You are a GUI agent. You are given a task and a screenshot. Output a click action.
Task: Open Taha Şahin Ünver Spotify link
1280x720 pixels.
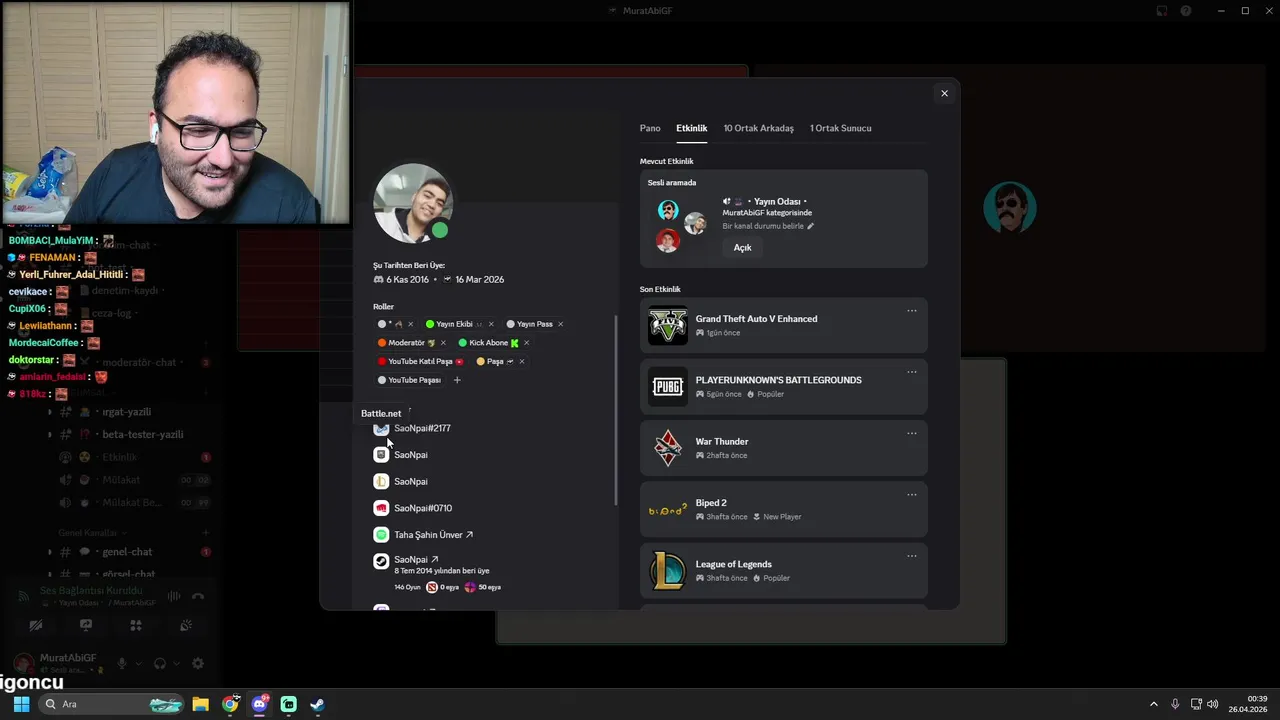point(433,535)
